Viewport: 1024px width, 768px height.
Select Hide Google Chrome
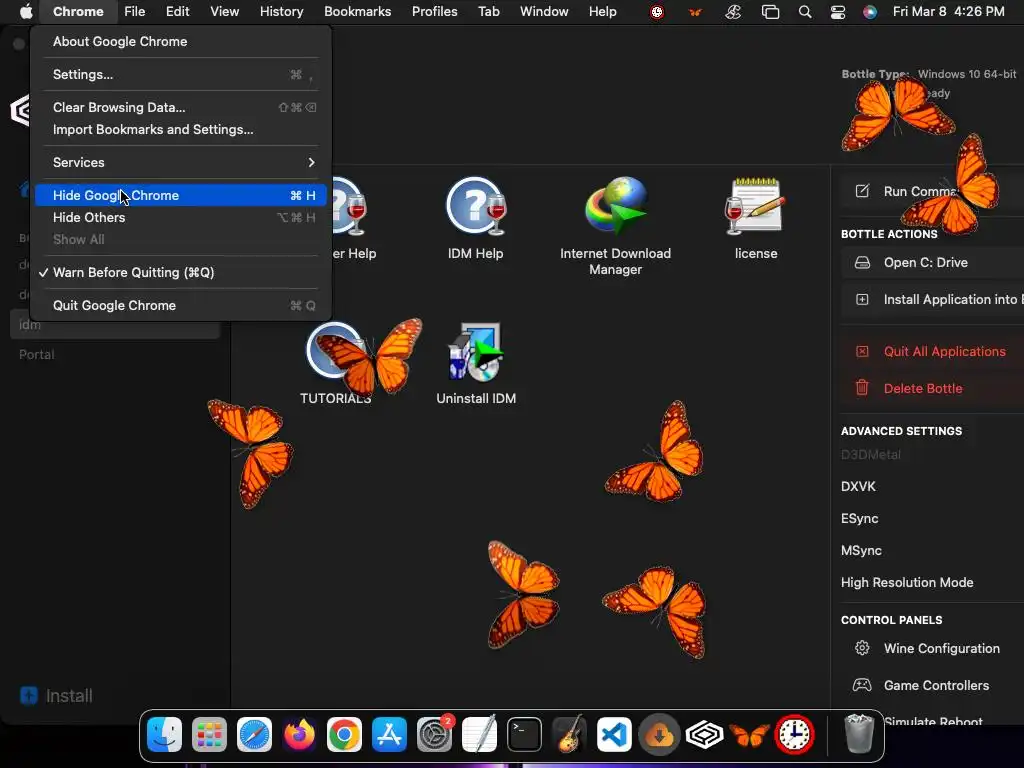[x=181, y=195]
